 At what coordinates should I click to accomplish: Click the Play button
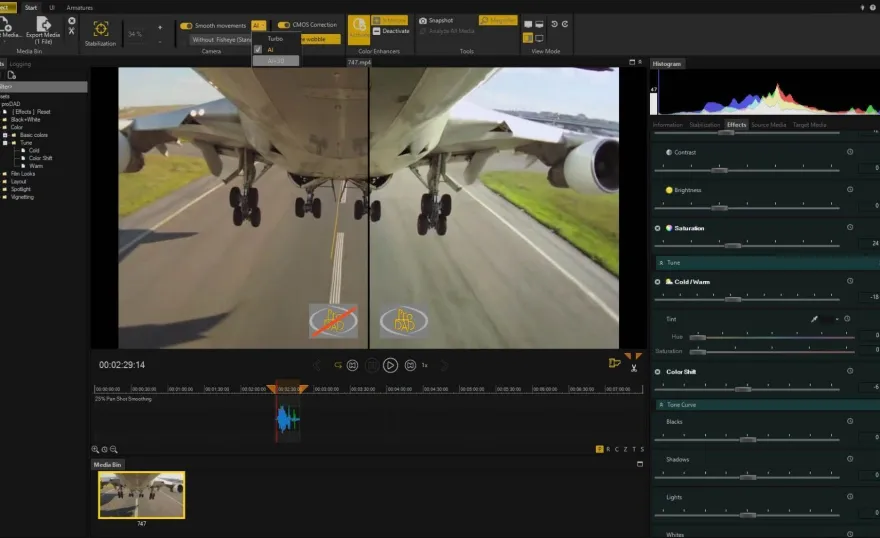(390, 365)
